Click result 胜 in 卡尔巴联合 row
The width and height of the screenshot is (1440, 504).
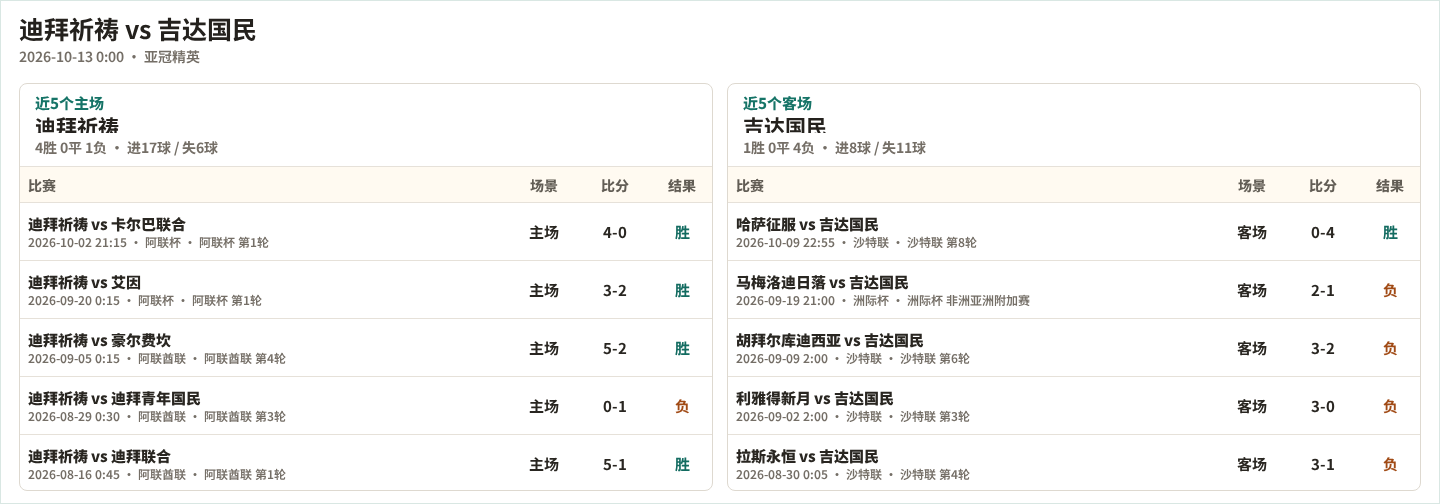(x=682, y=232)
